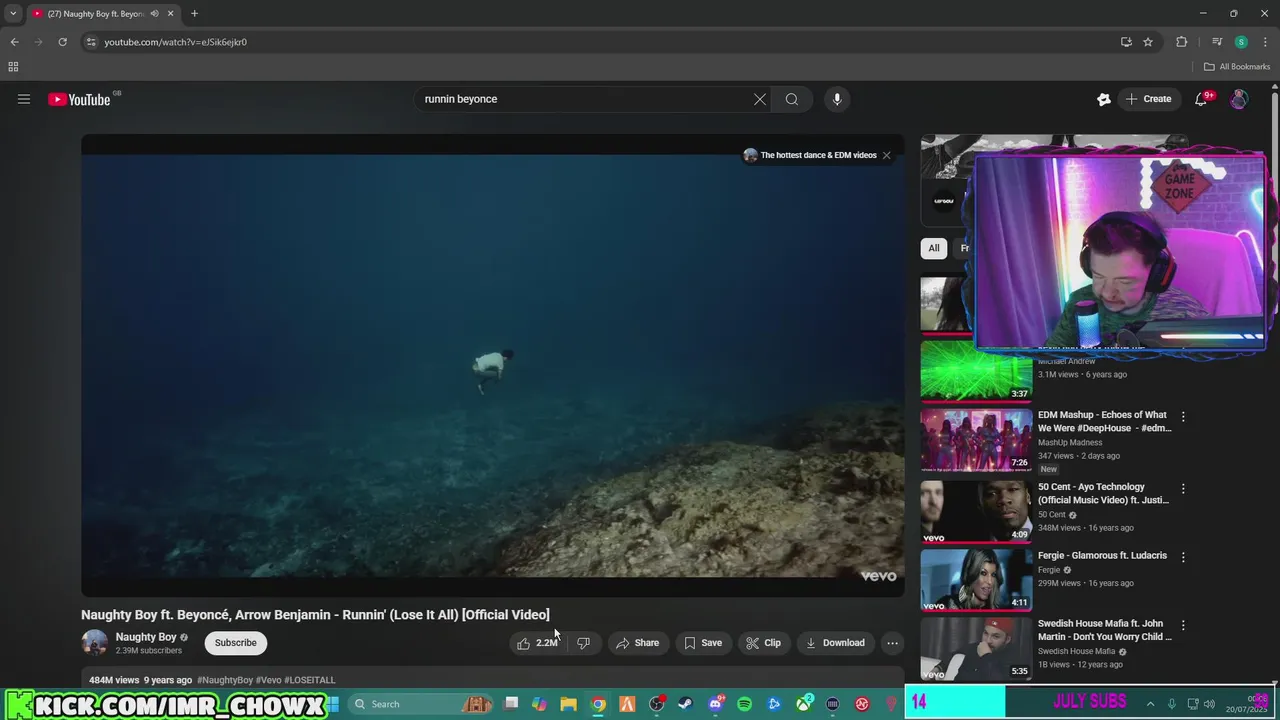This screenshot has width=1280, height=720.
Task: Open a new tab with plus
Action: (x=194, y=14)
